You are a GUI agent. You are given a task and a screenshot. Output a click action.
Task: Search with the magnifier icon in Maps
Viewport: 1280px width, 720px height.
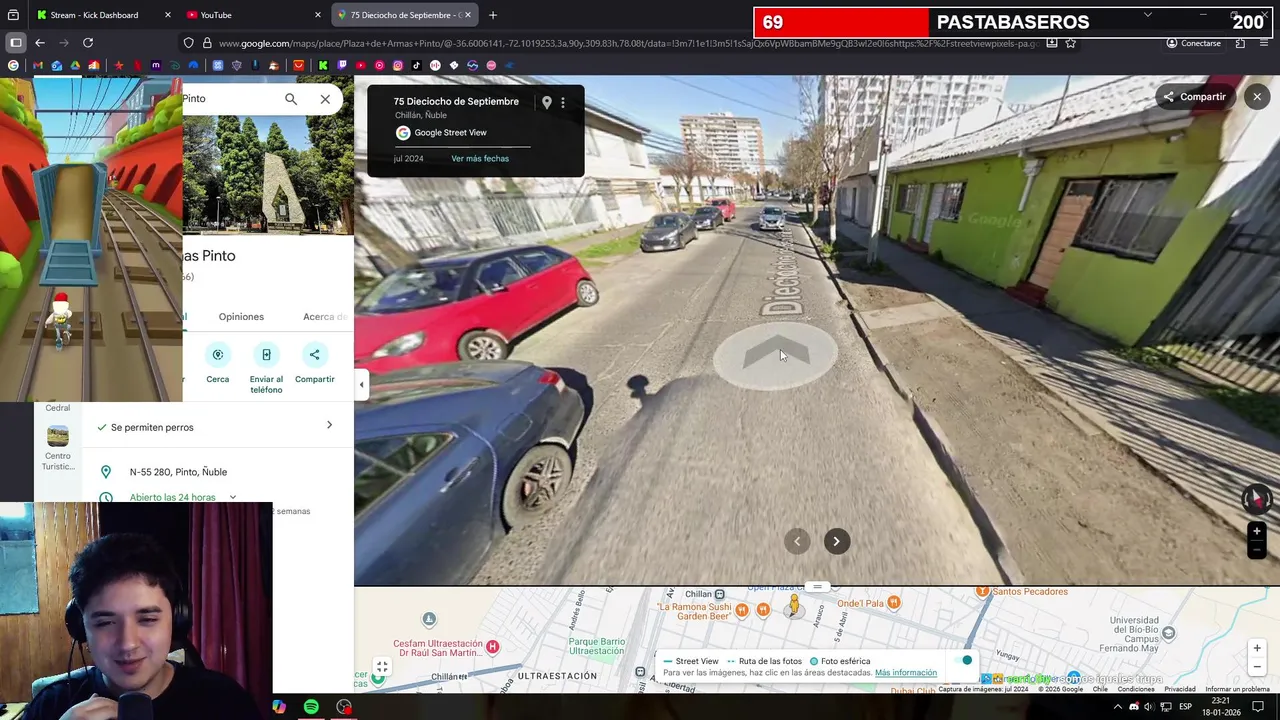[291, 99]
